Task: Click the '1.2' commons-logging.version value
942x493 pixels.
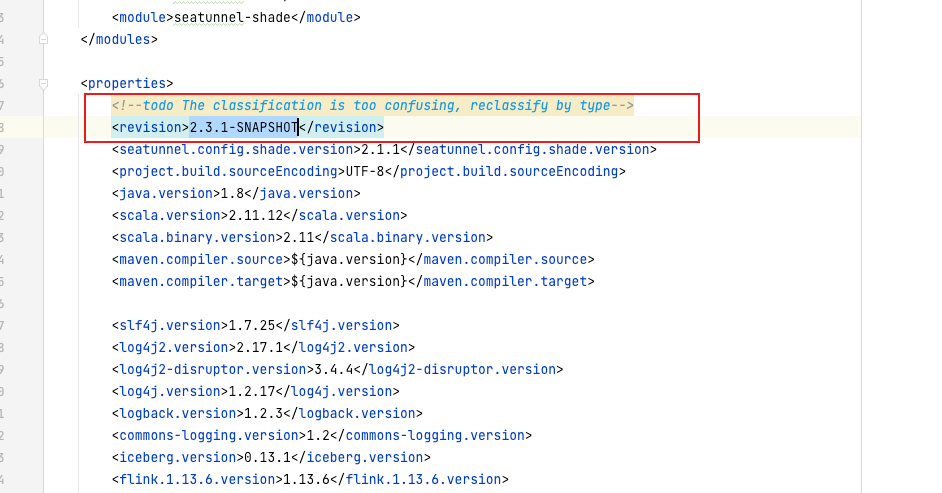Action: click(318, 435)
